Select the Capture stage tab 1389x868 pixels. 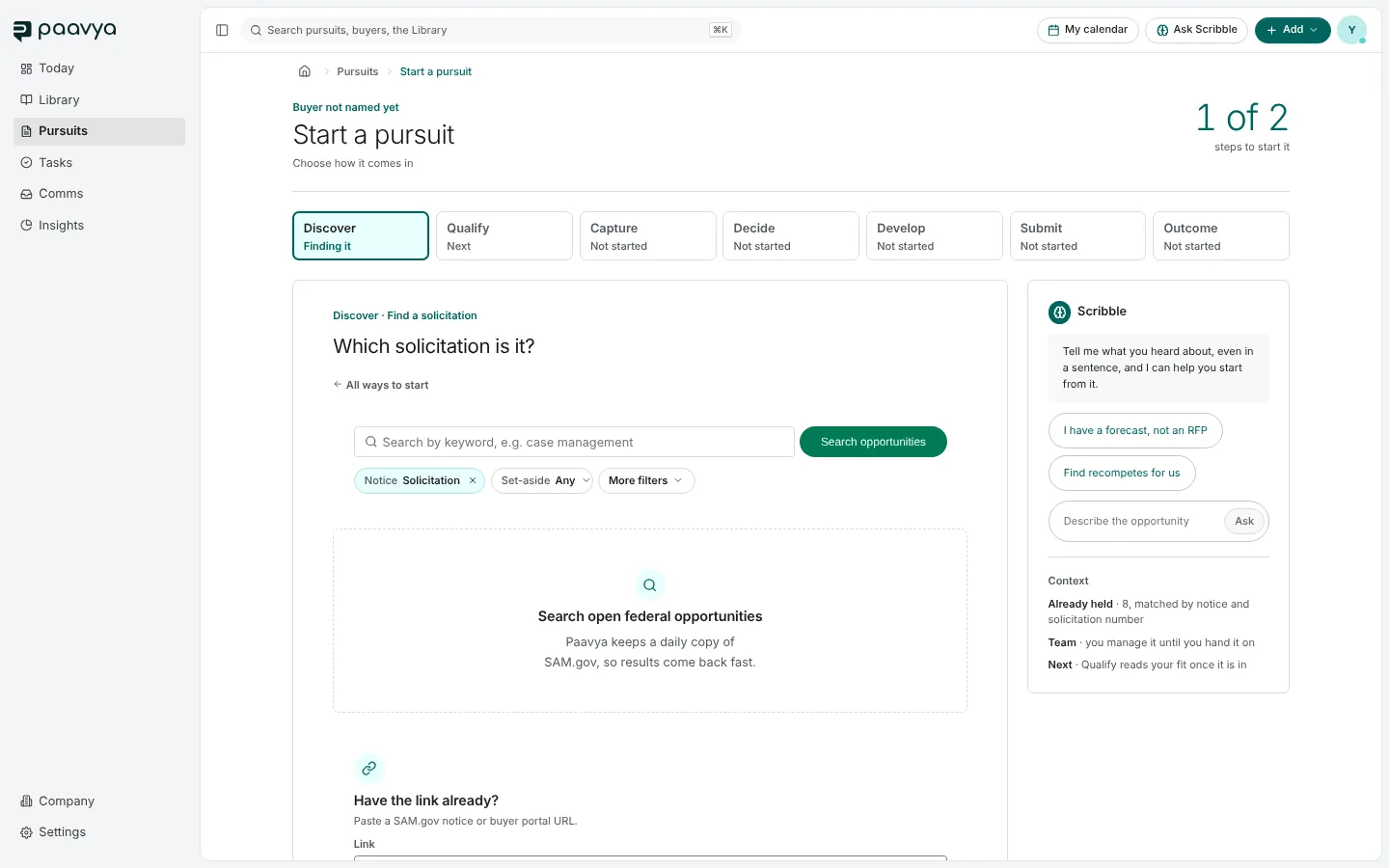[647, 236]
